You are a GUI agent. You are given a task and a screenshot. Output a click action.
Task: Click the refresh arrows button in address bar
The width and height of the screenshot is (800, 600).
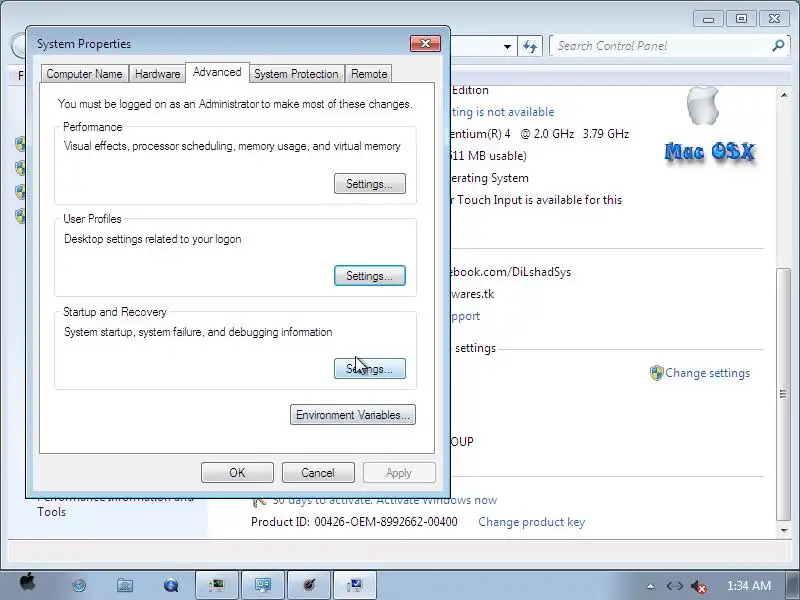pyautogui.click(x=530, y=47)
